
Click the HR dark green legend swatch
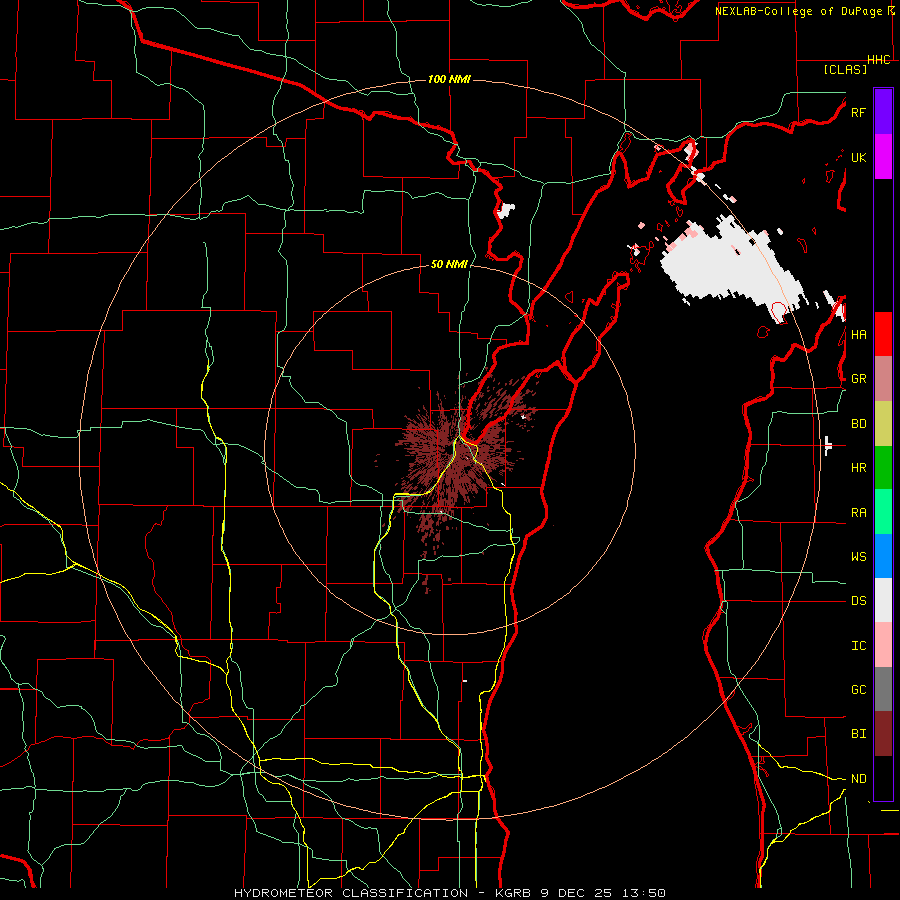[883, 468]
